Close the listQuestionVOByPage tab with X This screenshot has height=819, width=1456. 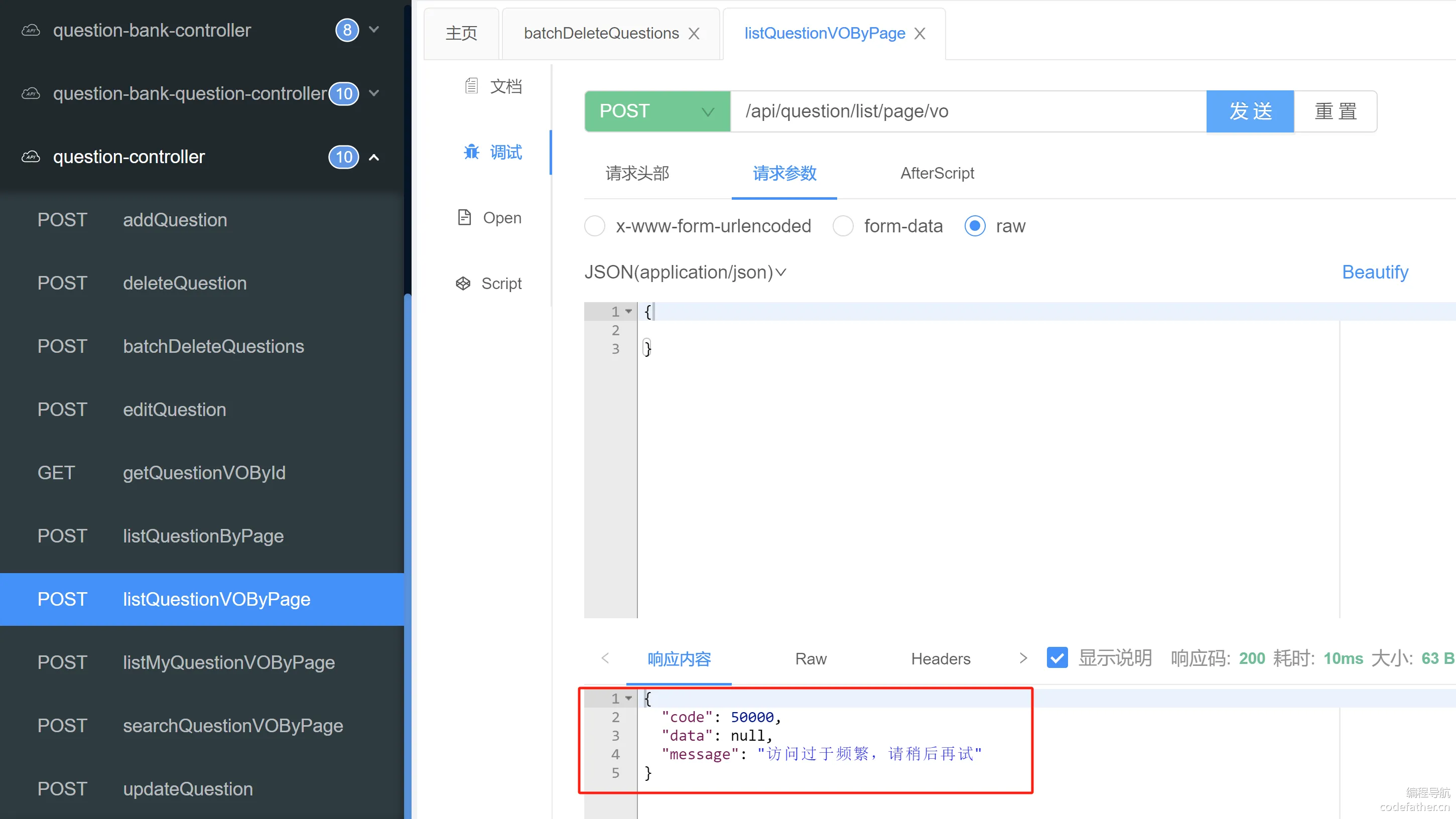pos(920,34)
